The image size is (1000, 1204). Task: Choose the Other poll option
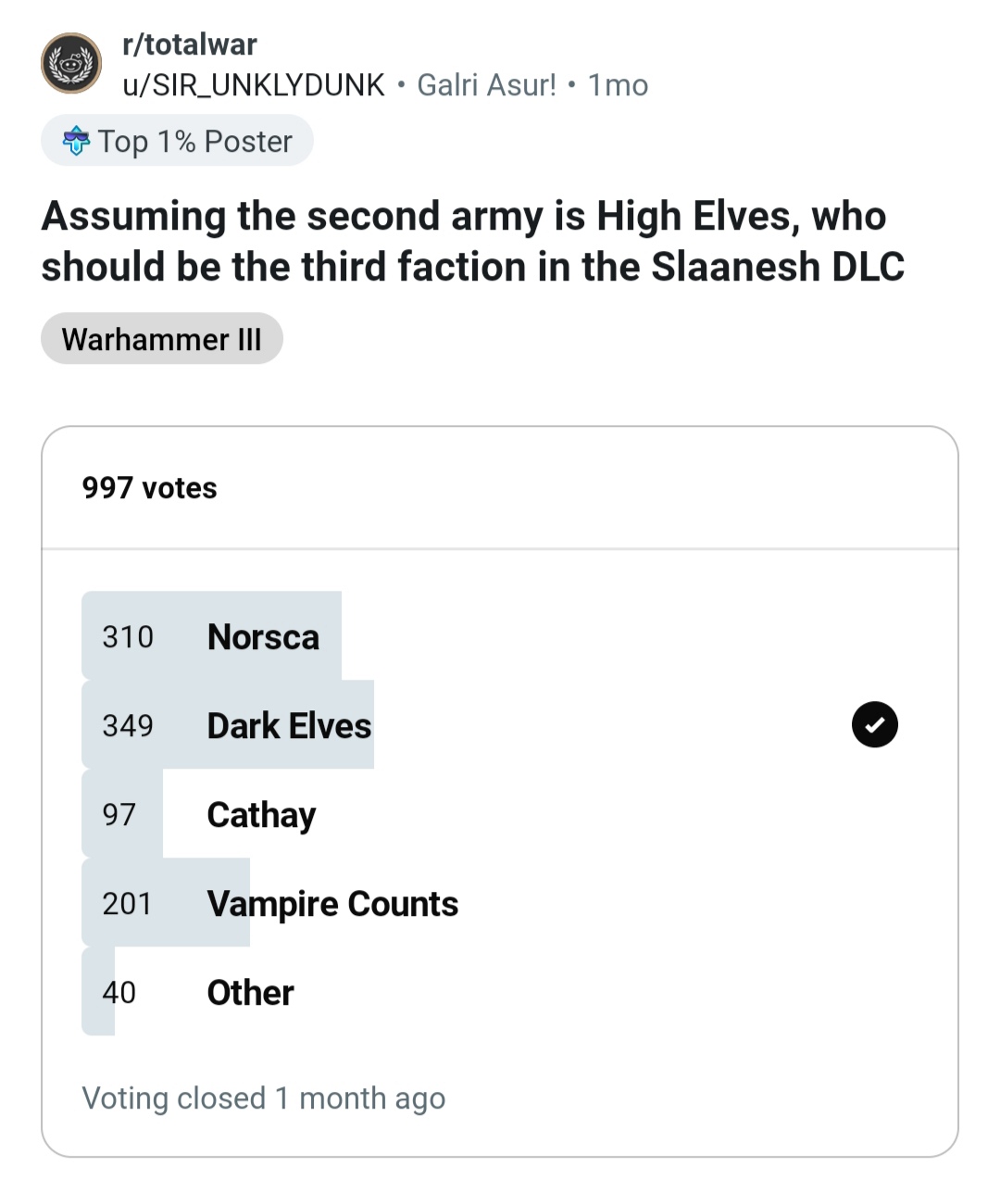click(x=500, y=992)
